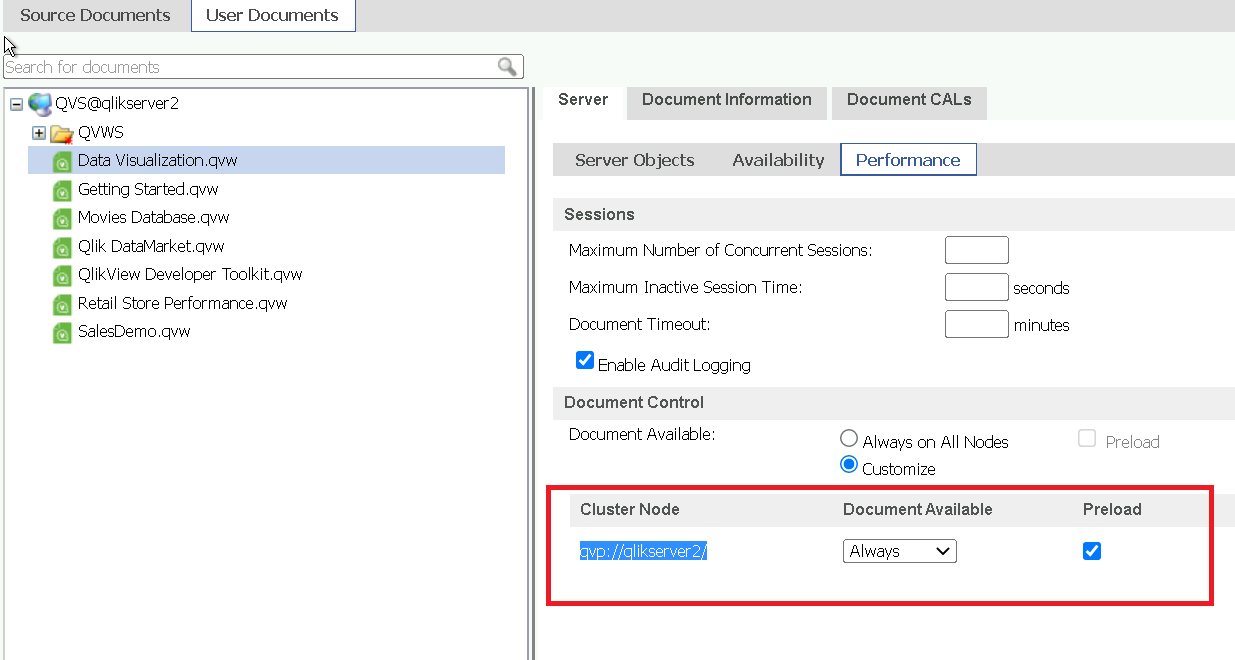Screen dimensions: 1235x660
Task: Uncheck Preload for the qlikserver2 cluster node
Action: [x=1092, y=551]
